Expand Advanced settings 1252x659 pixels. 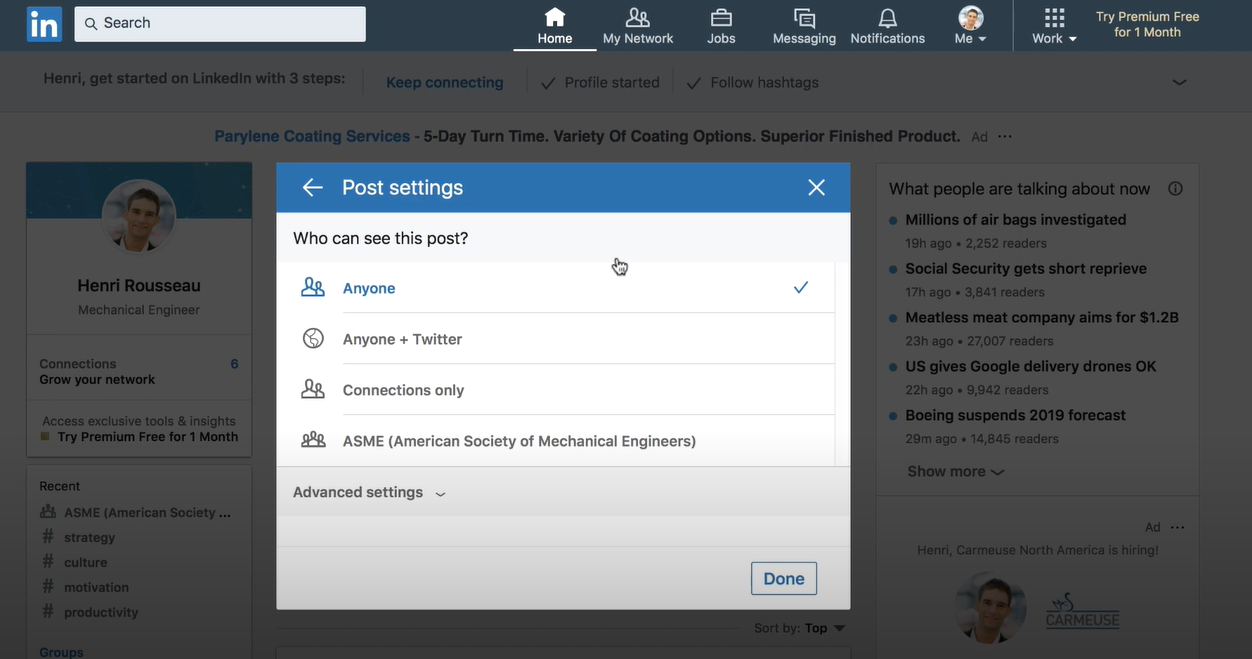click(369, 492)
